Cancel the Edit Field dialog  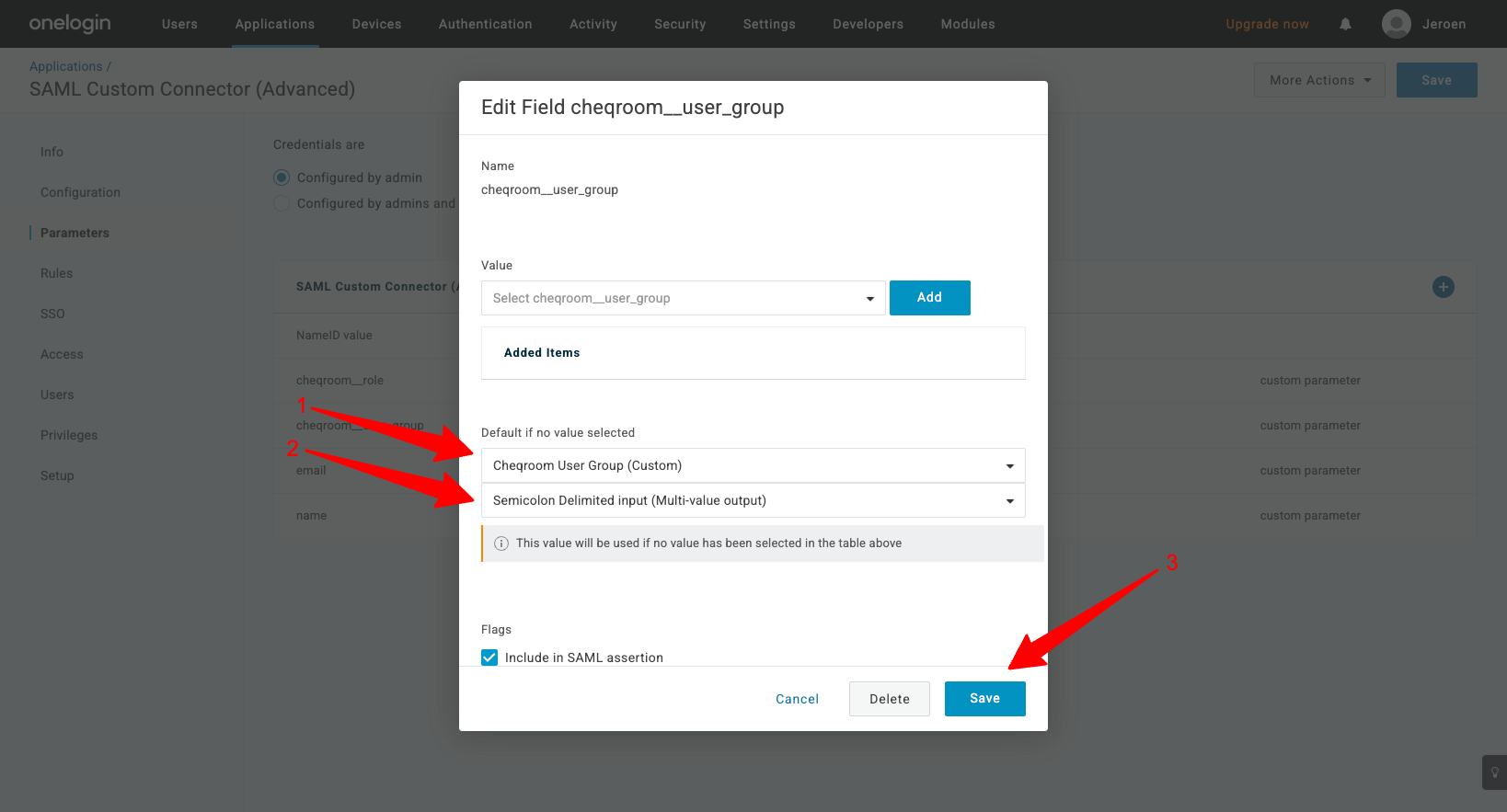pos(797,699)
